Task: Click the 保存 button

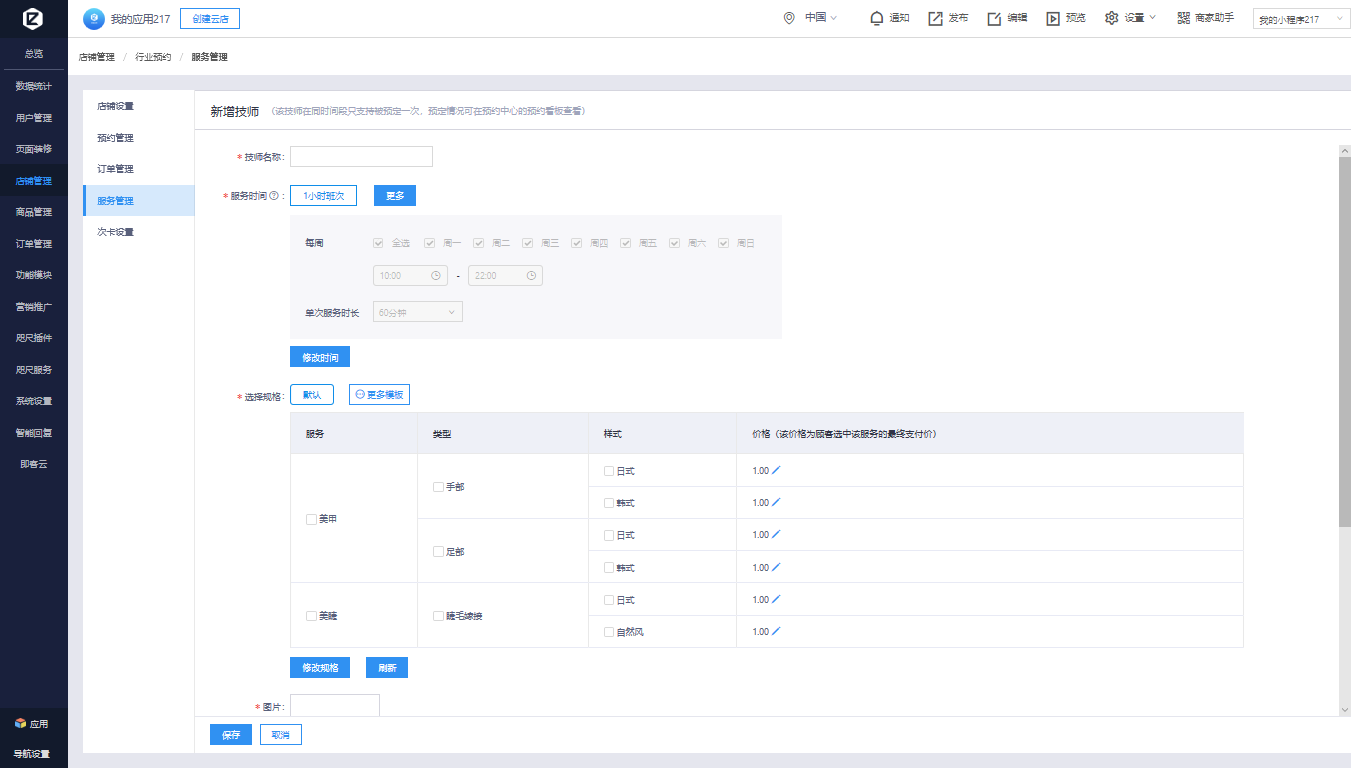Action: click(231, 735)
